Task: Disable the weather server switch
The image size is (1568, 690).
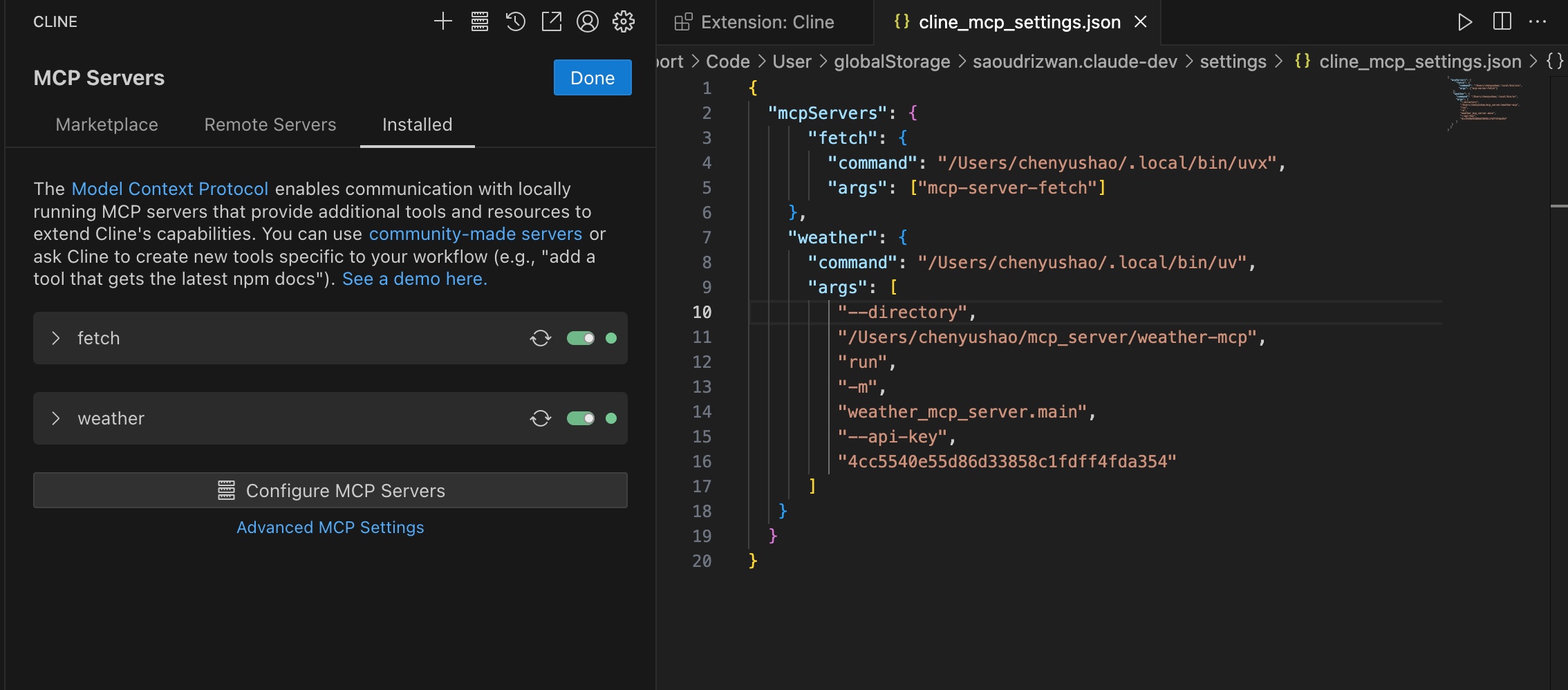Action: pos(581,418)
